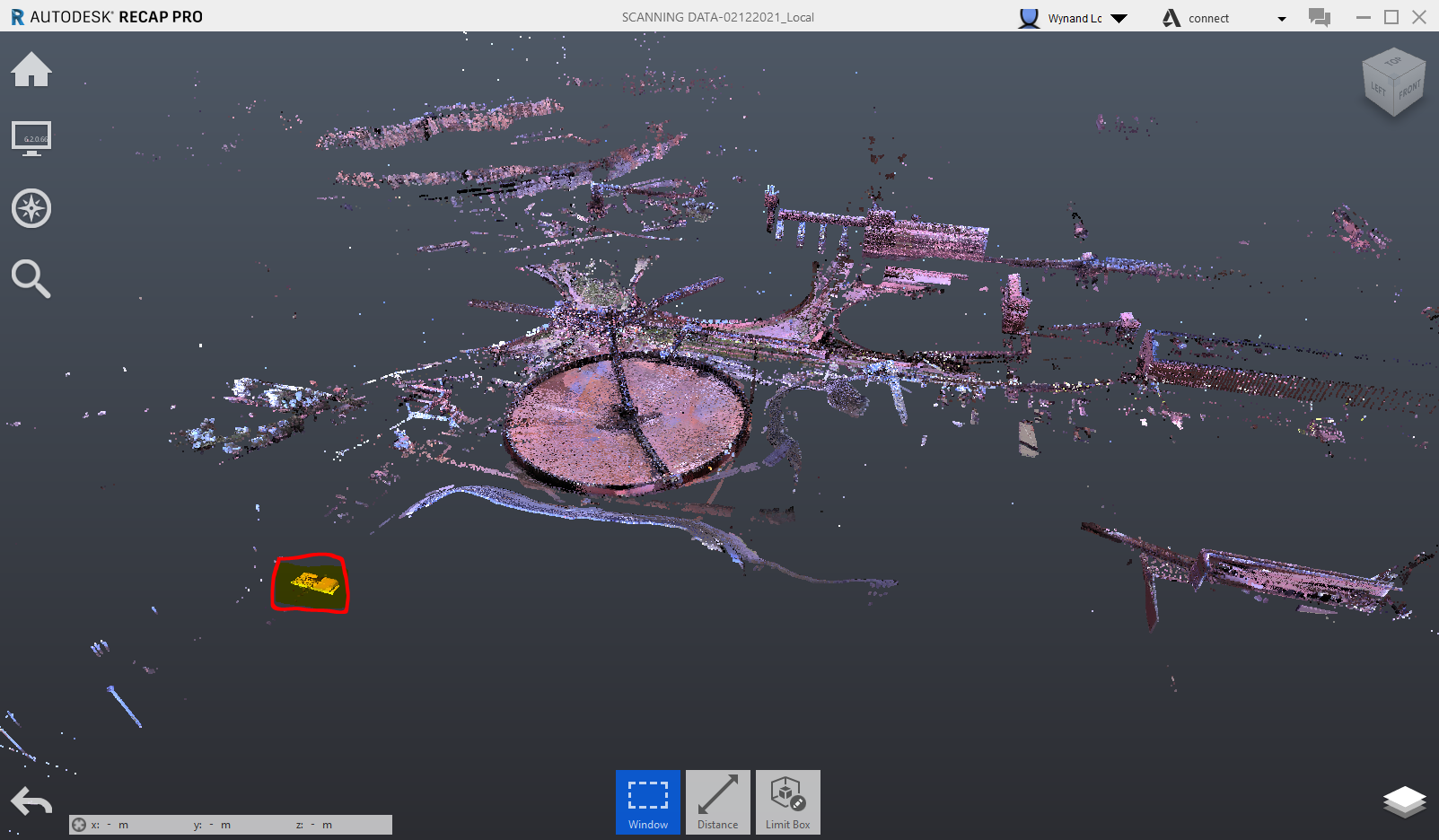Minimize the ReCap Pro window

(1364, 17)
